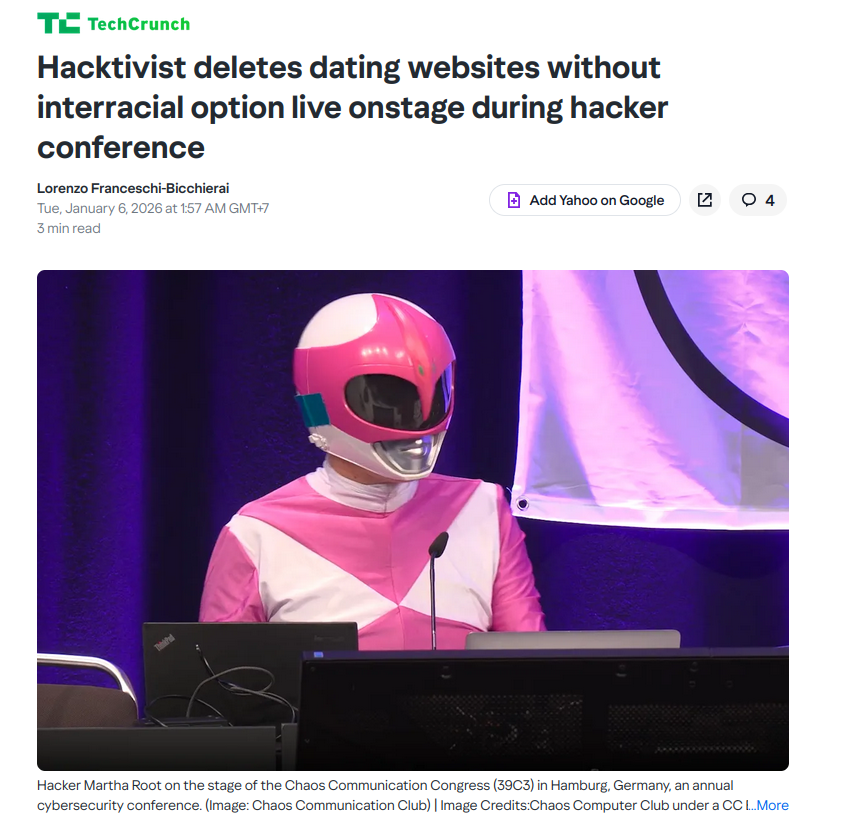The height and width of the screenshot is (831, 845).
Task: Click the comment count number 4
Action: 770,200
